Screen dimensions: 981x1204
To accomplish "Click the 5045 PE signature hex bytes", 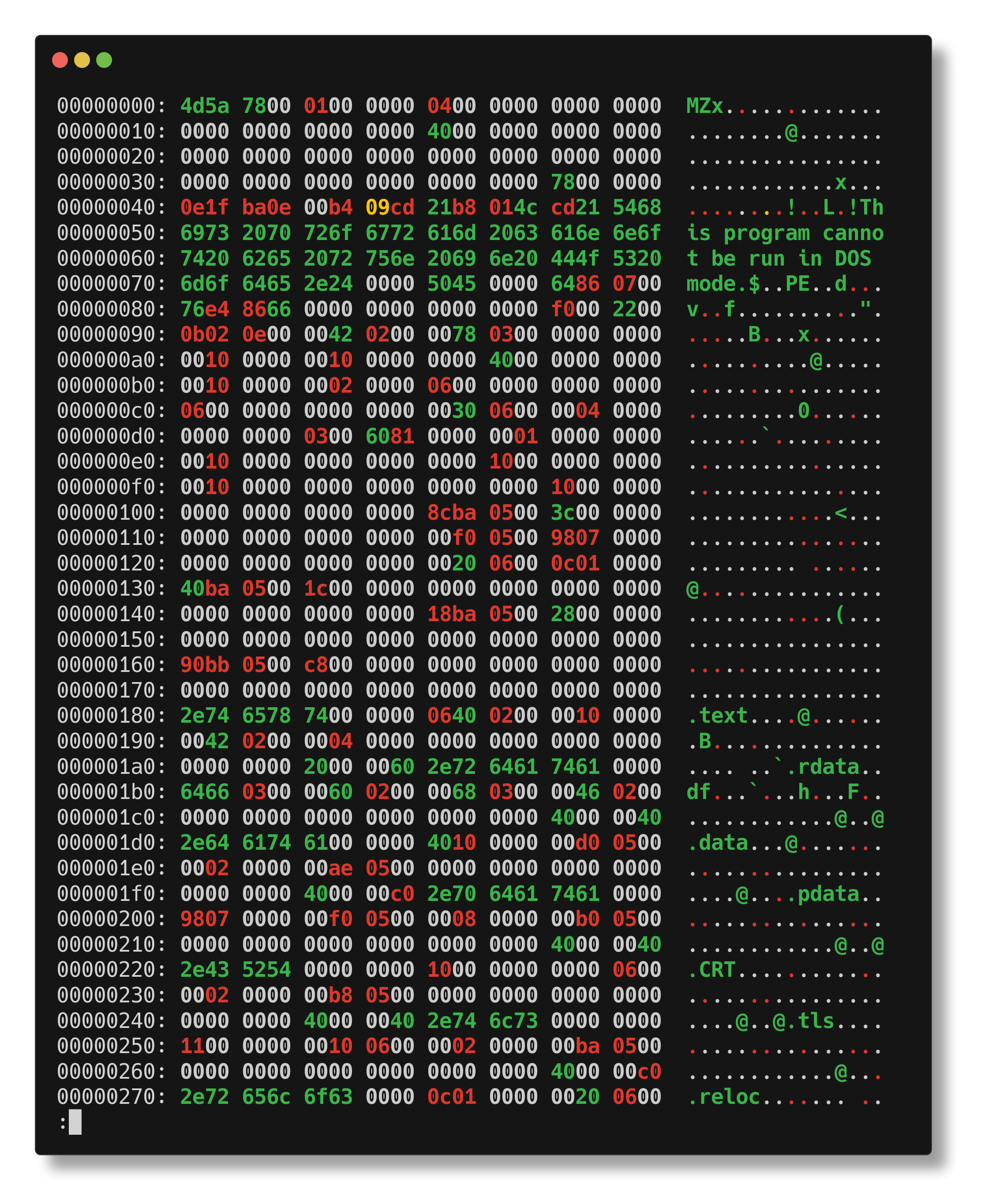I will [x=452, y=284].
